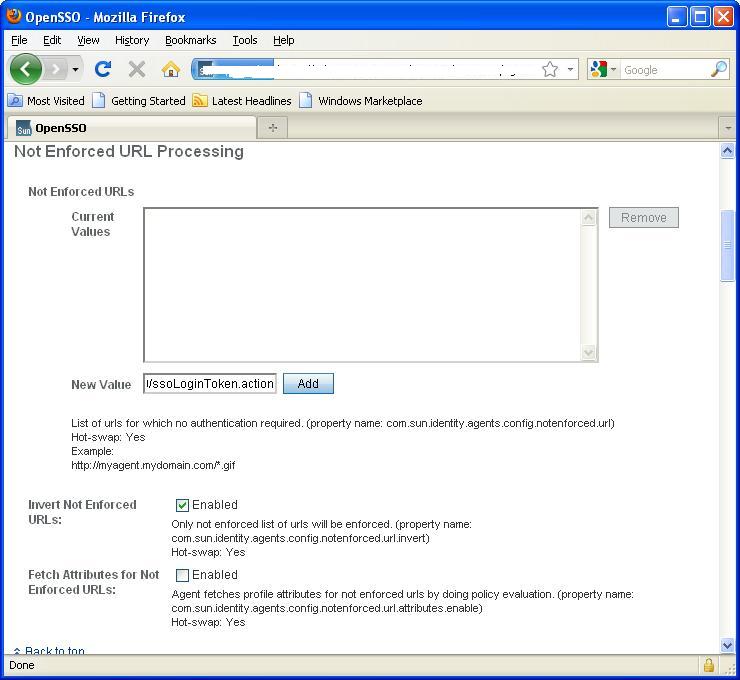Open the URL bar history dropdown
Image resolution: width=740 pixels, height=680 pixels.
[570, 69]
